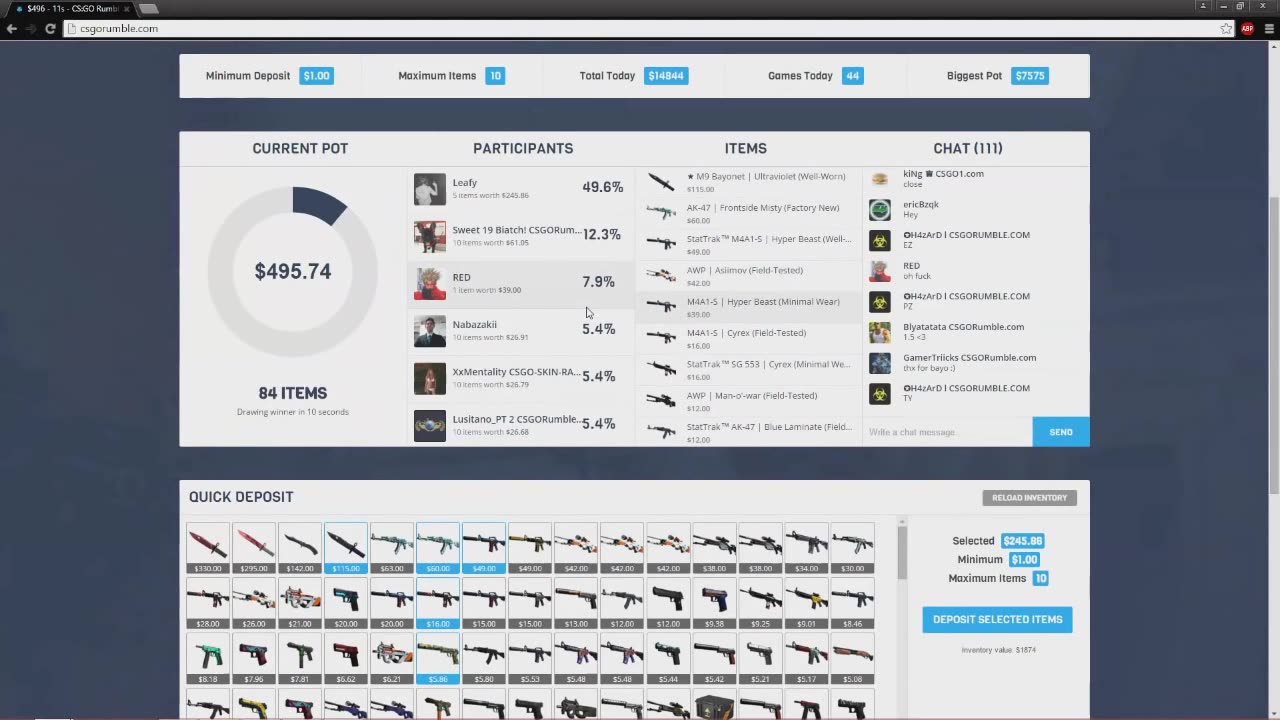Select the $34.00 rifle in inventory
Screen dimensions: 1280x720
coord(806,548)
